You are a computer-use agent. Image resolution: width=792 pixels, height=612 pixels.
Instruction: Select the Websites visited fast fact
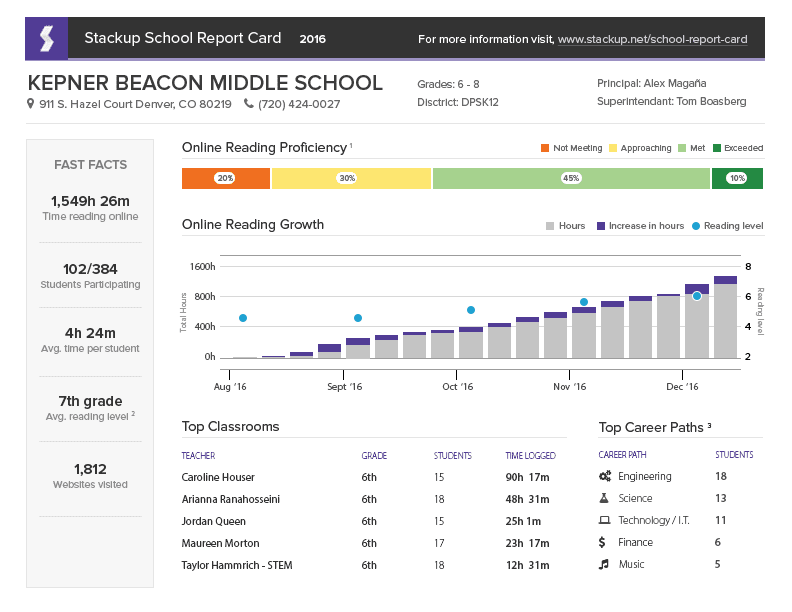(x=89, y=475)
